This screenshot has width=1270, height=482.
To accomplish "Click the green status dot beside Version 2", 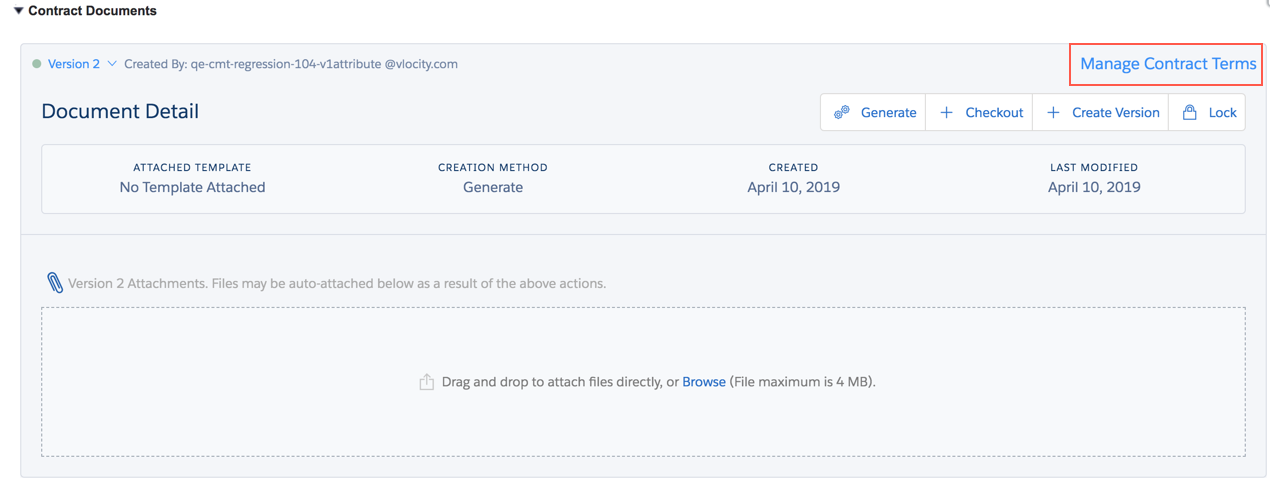I will pos(37,64).
